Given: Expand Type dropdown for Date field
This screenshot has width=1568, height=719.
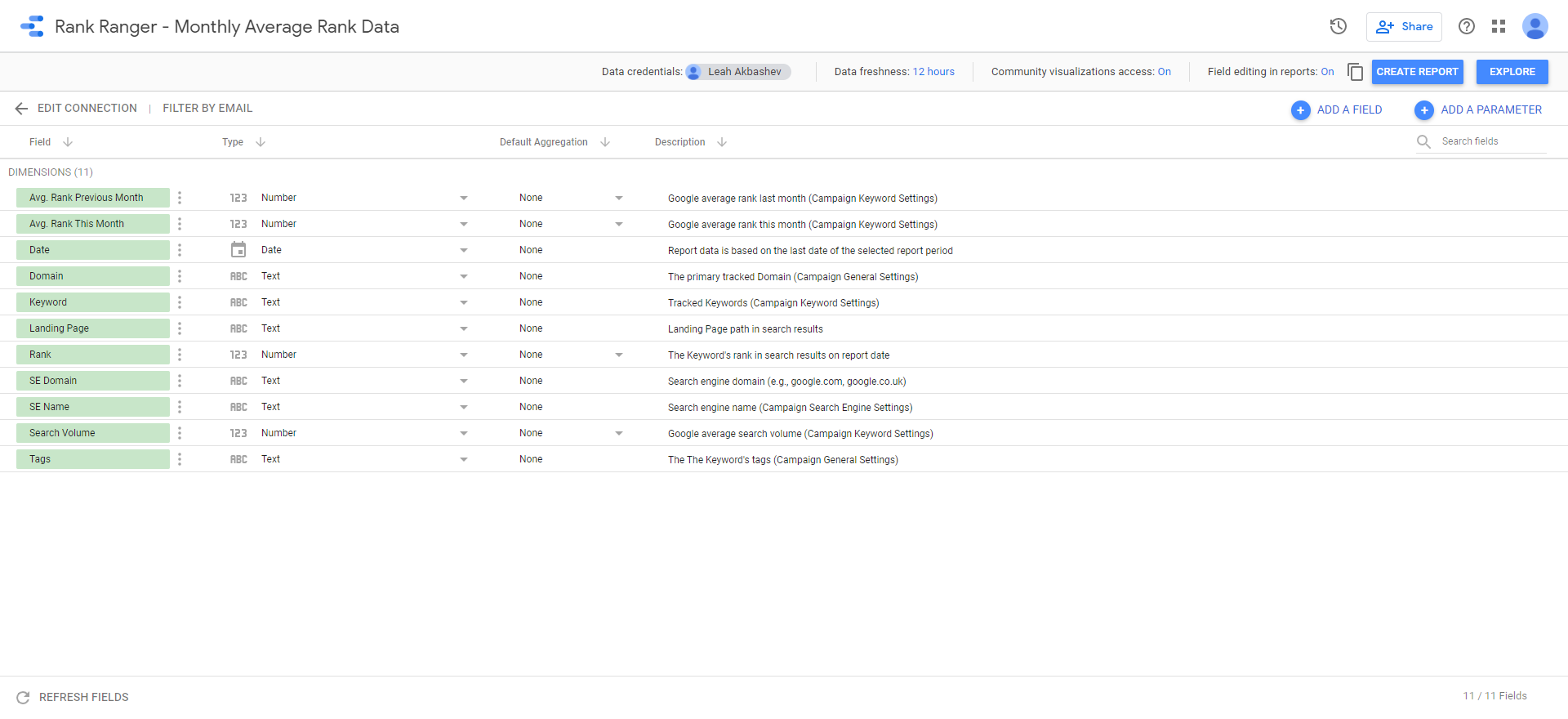Looking at the screenshot, I should pyautogui.click(x=463, y=250).
